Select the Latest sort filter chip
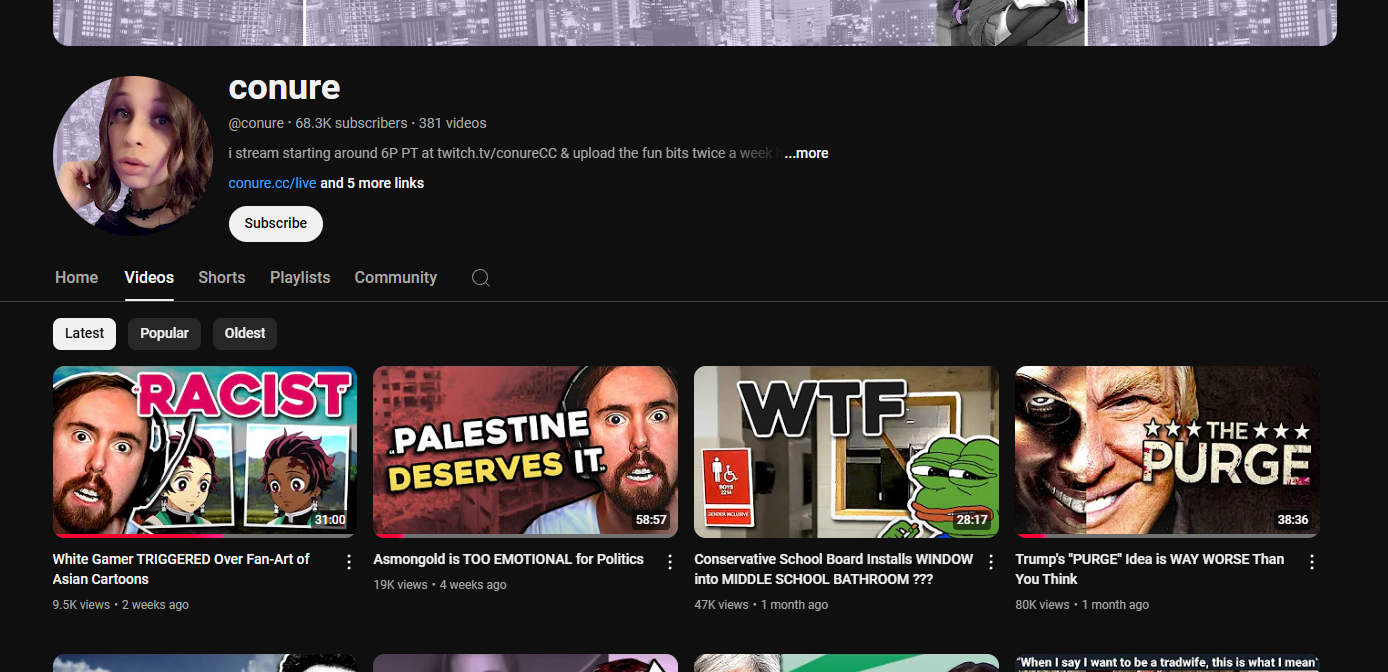This screenshot has width=1388, height=672. (x=84, y=333)
